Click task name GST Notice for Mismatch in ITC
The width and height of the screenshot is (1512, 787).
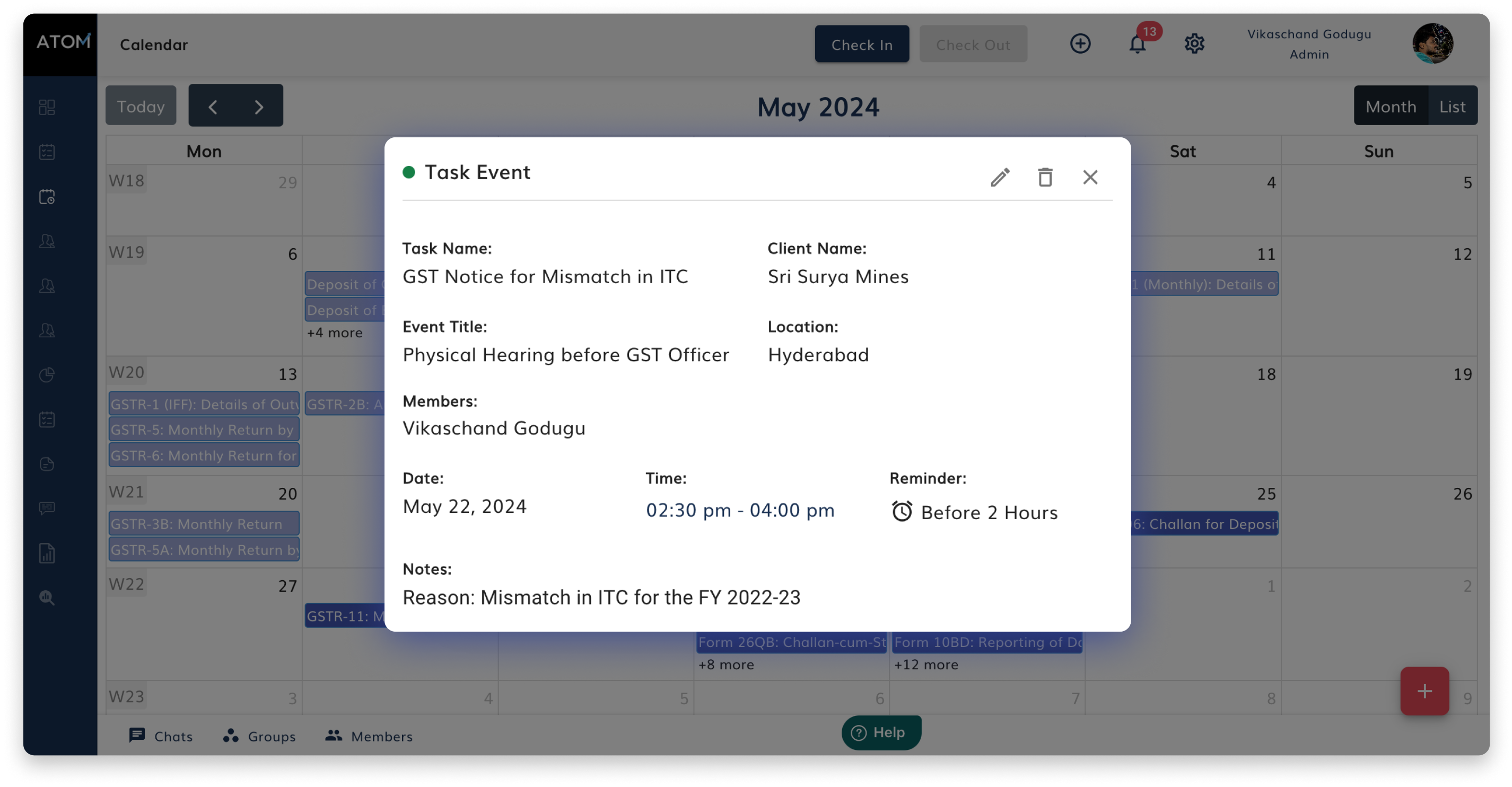545,276
